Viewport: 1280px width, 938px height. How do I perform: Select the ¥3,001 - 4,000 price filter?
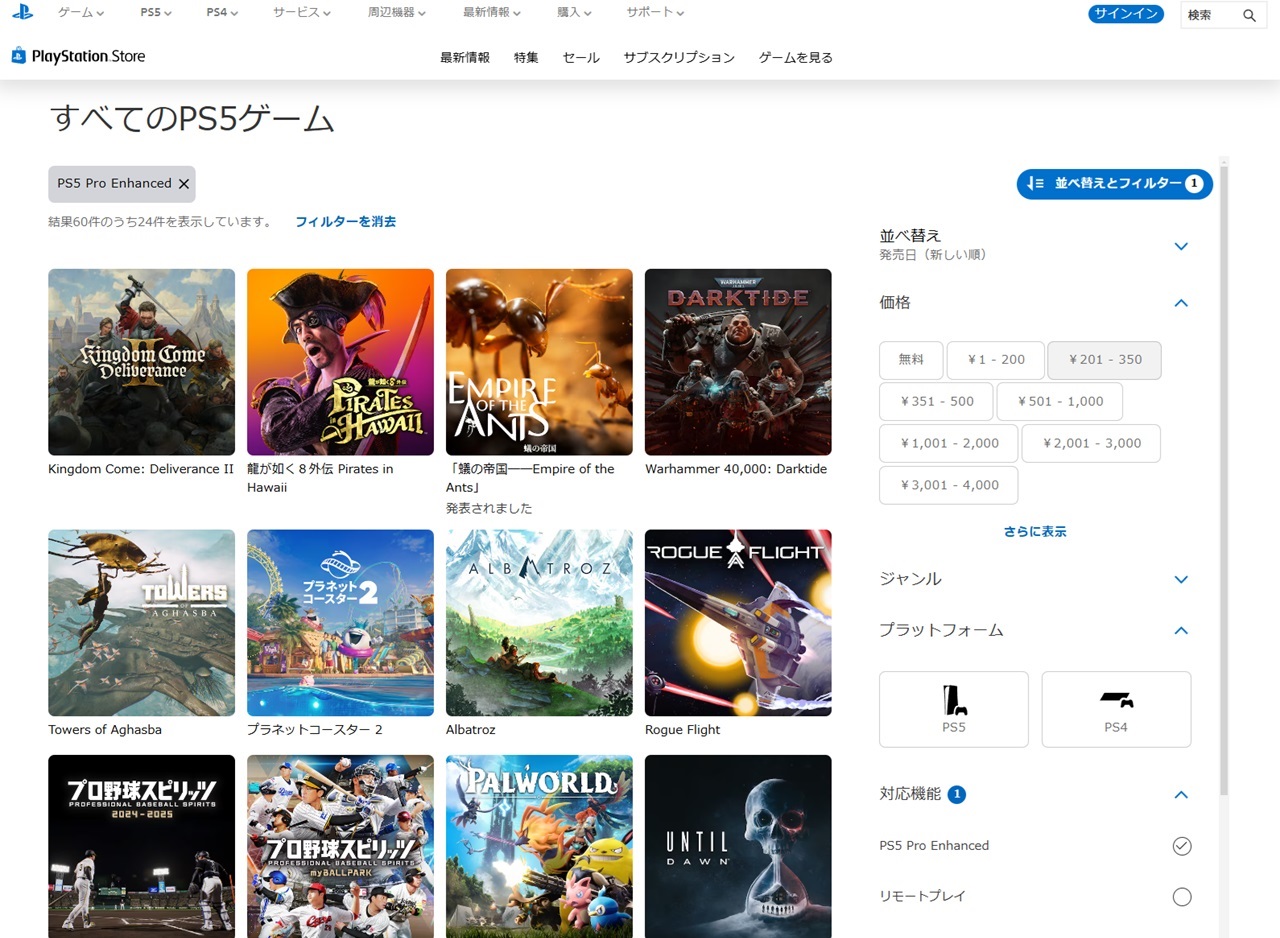coord(948,485)
